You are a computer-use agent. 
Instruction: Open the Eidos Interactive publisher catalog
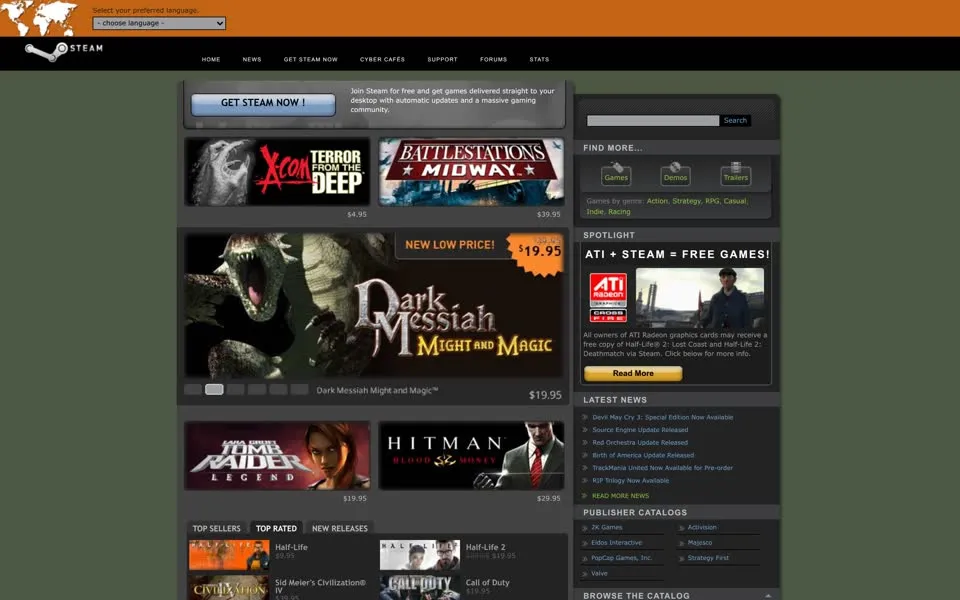(617, 543)
